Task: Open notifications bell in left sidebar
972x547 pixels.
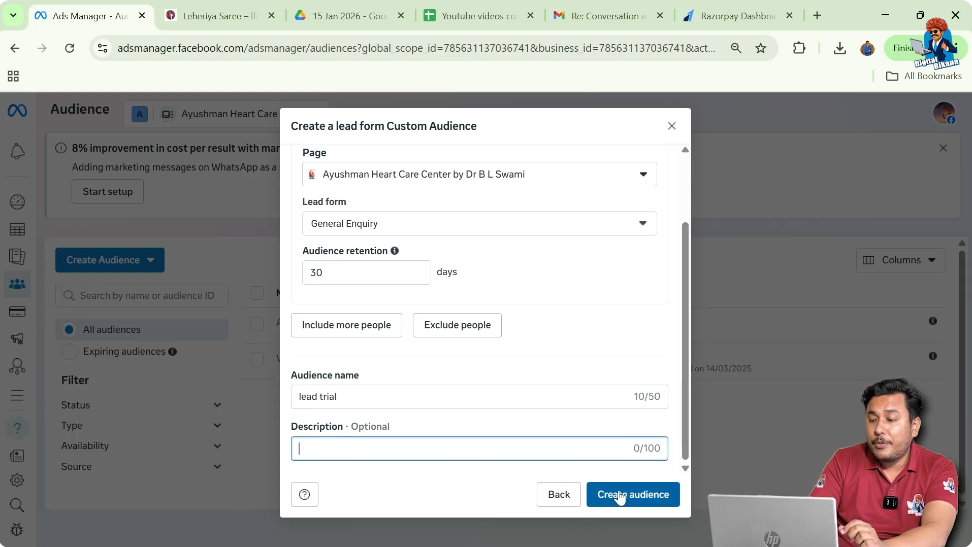Action: click(17, 151)
